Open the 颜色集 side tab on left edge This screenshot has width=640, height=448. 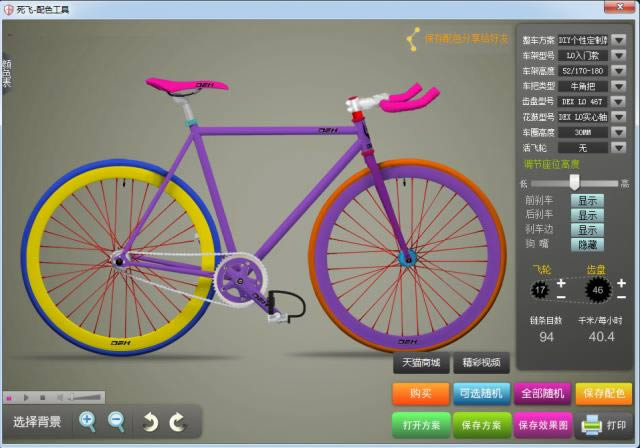click(x=7, y=73)
